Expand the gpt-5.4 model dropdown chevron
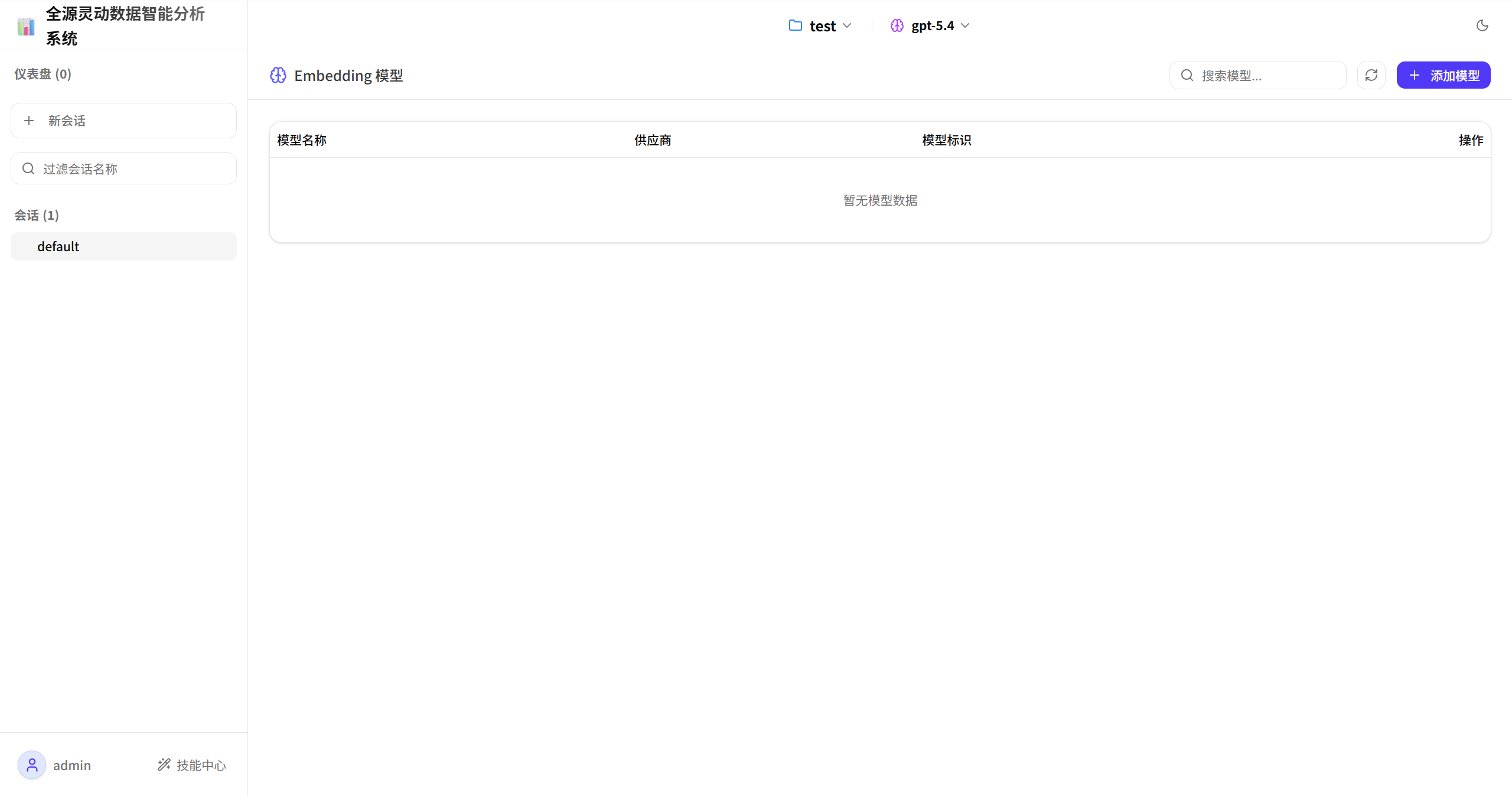The image size is (1512, 796). [x=965, y=25]
